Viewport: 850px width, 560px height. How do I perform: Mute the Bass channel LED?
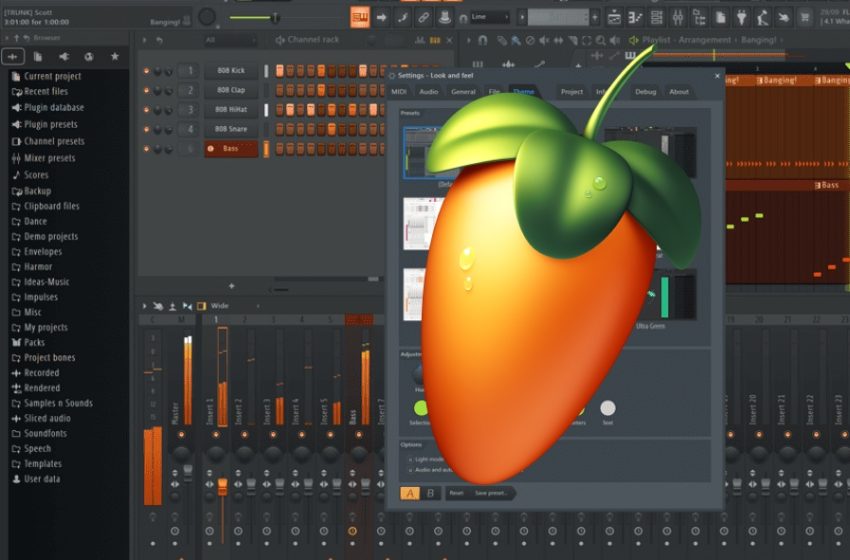(x=146, y=149)
